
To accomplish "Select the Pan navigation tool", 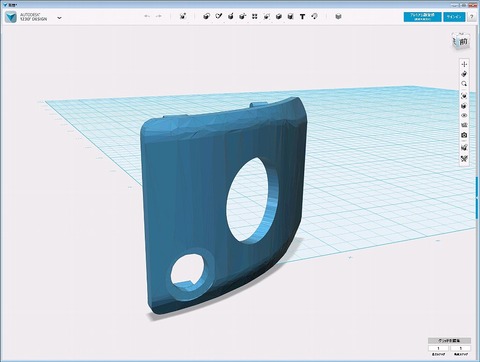I will coord(464,64).
